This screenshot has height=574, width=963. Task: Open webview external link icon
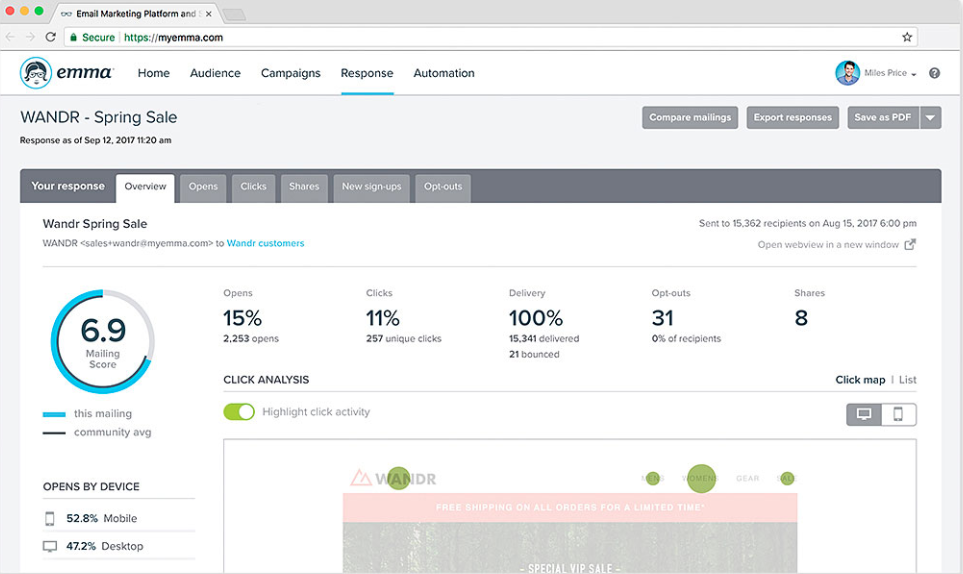tap(910, 244)
